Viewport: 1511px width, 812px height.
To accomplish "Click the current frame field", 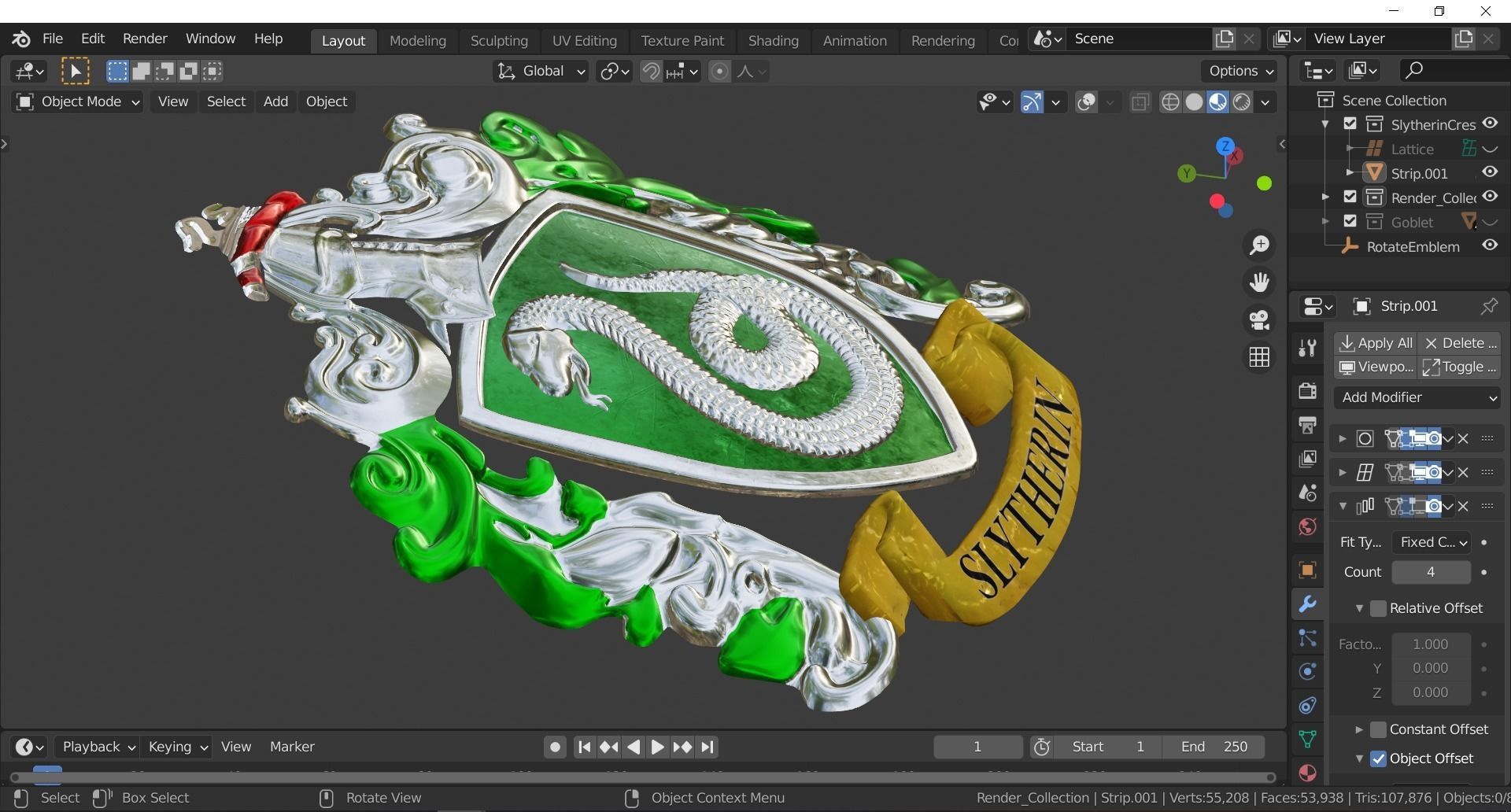I will pyautogui.click(x=977, y=747).
